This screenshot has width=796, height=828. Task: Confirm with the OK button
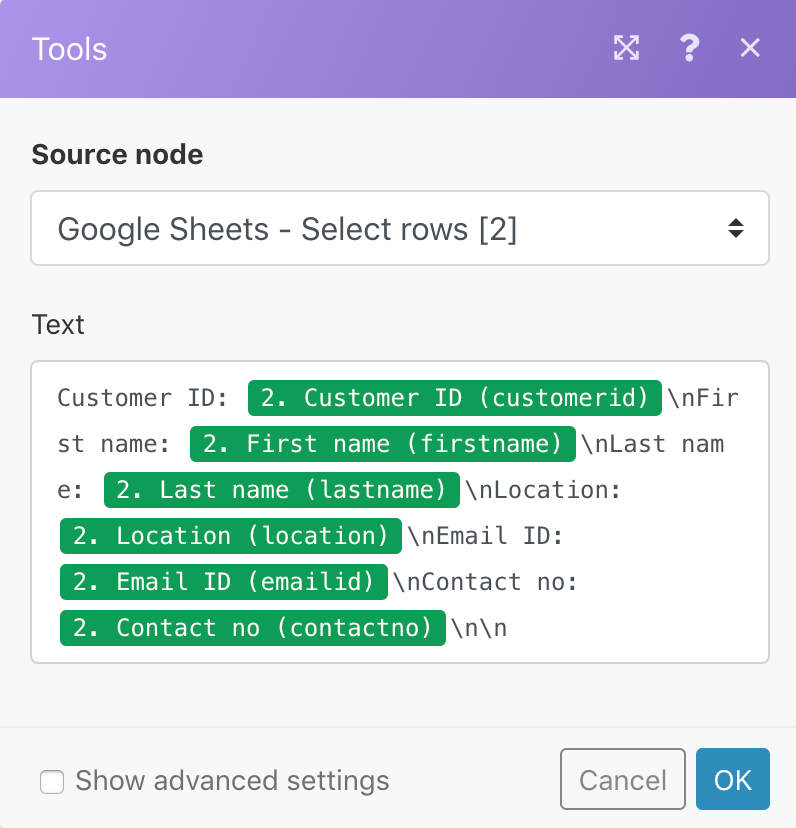[x=732, y=779]
